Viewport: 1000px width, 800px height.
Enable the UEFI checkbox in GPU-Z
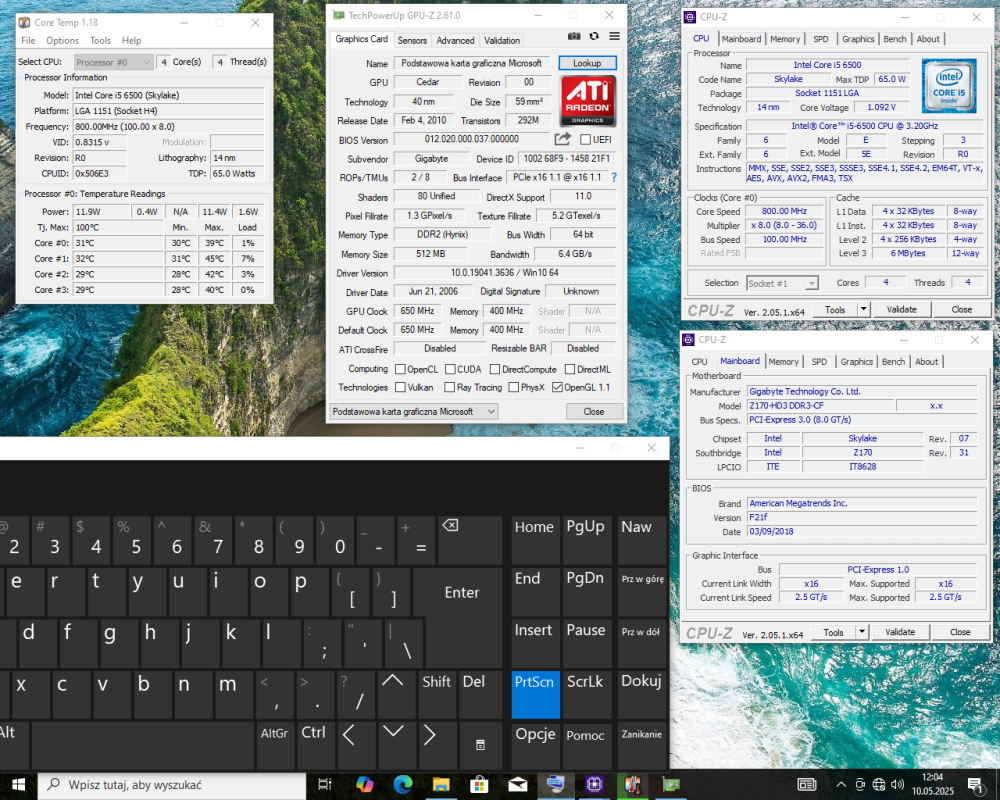(x=585, y=139)
